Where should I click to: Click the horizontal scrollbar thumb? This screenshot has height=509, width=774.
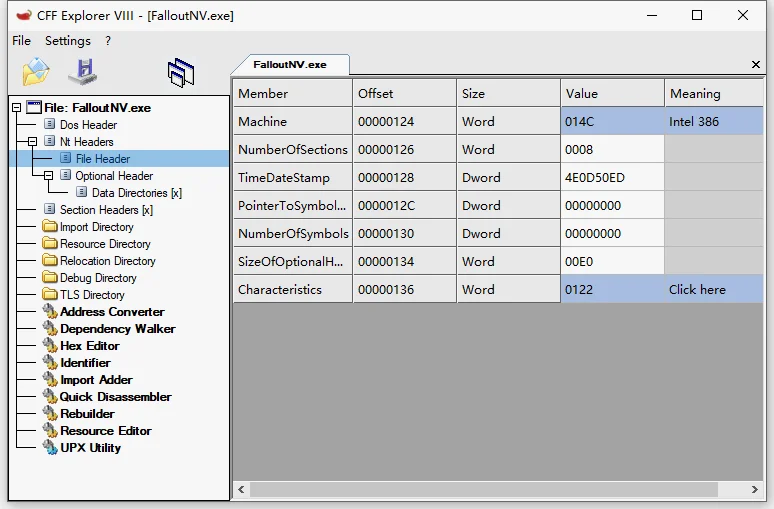click(484, 489)
